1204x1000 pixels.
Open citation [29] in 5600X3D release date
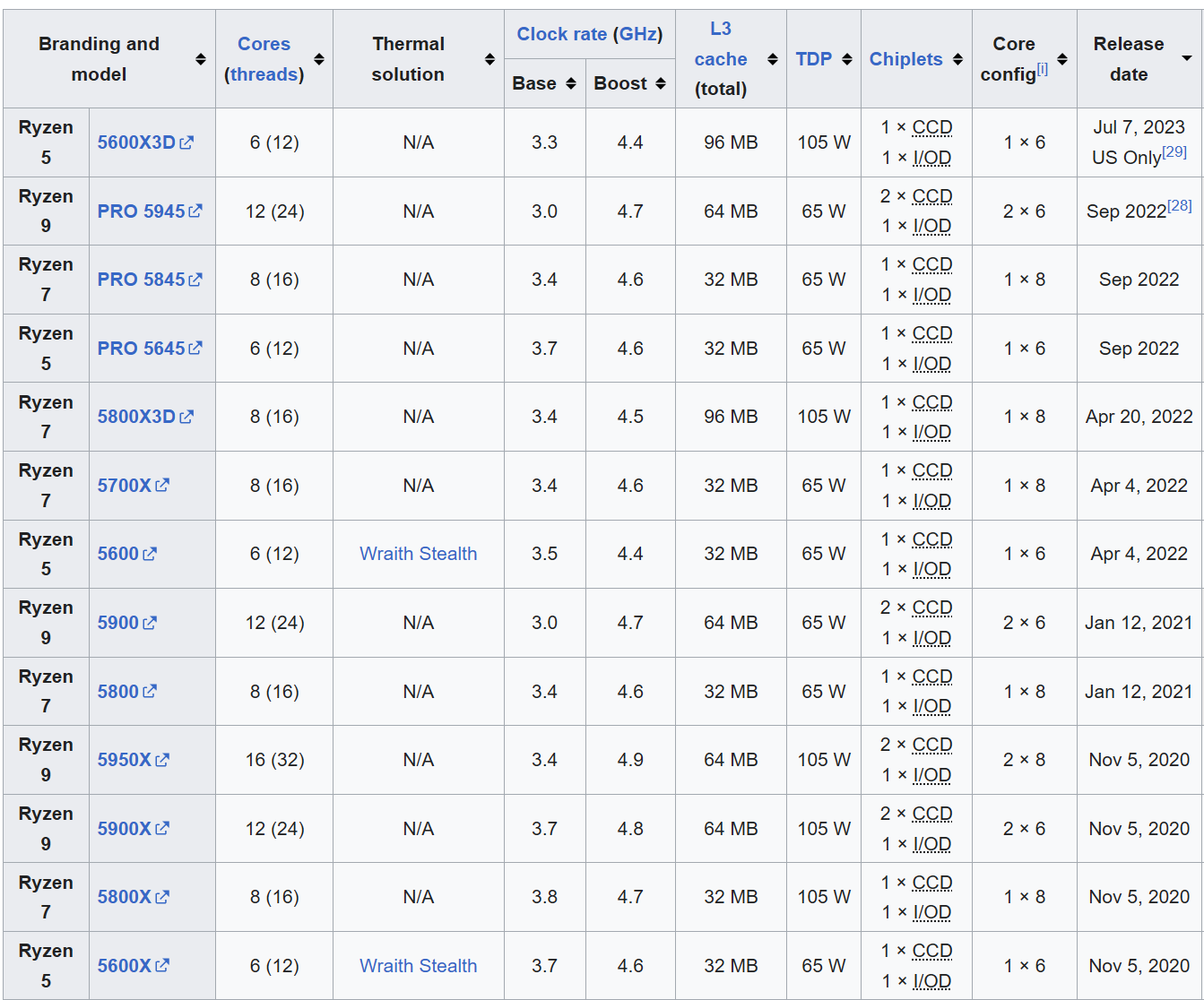point(1174,151)
